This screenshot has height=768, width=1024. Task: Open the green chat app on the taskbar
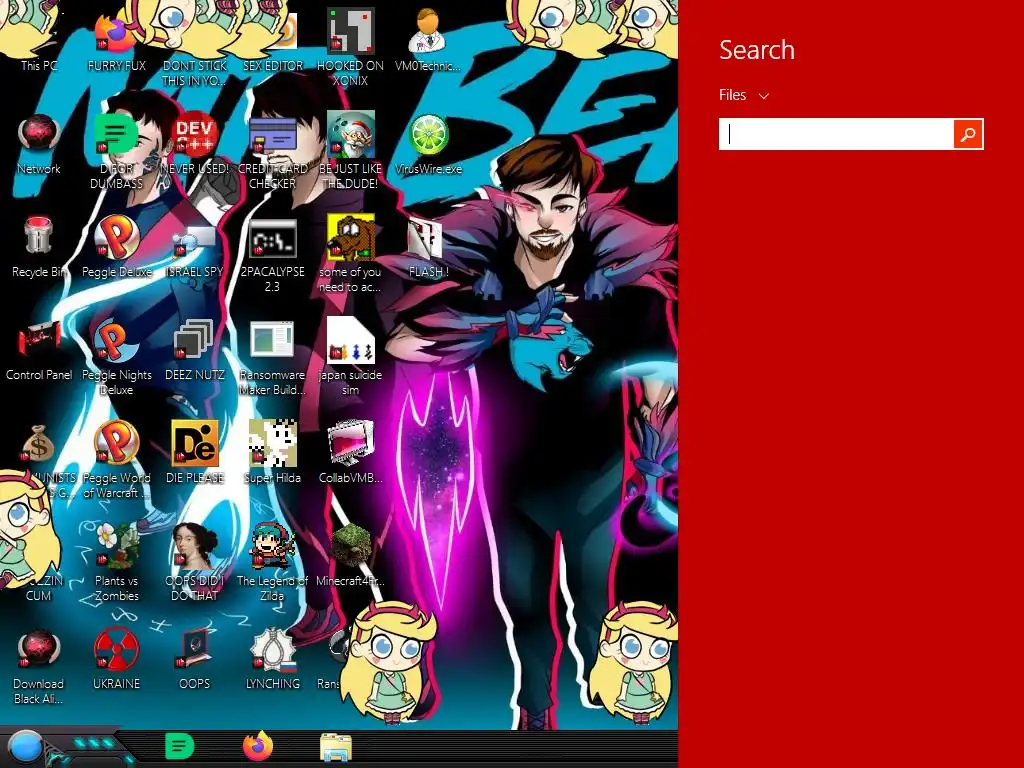pos(180,747)
